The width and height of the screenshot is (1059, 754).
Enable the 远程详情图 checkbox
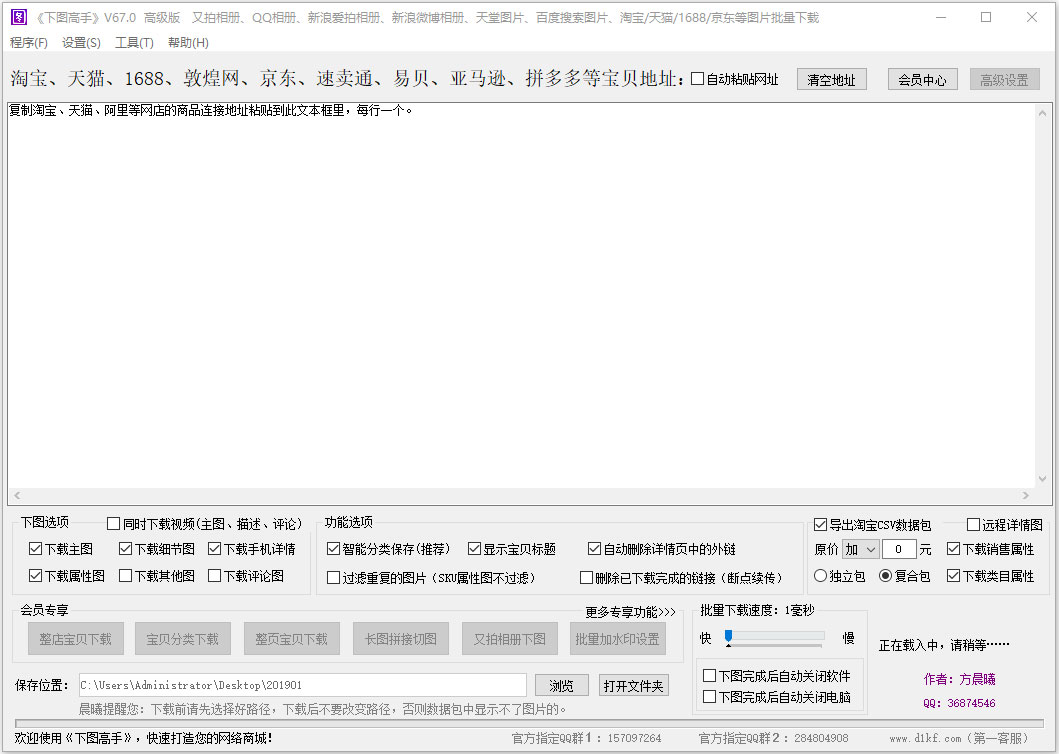coord(971,523)
